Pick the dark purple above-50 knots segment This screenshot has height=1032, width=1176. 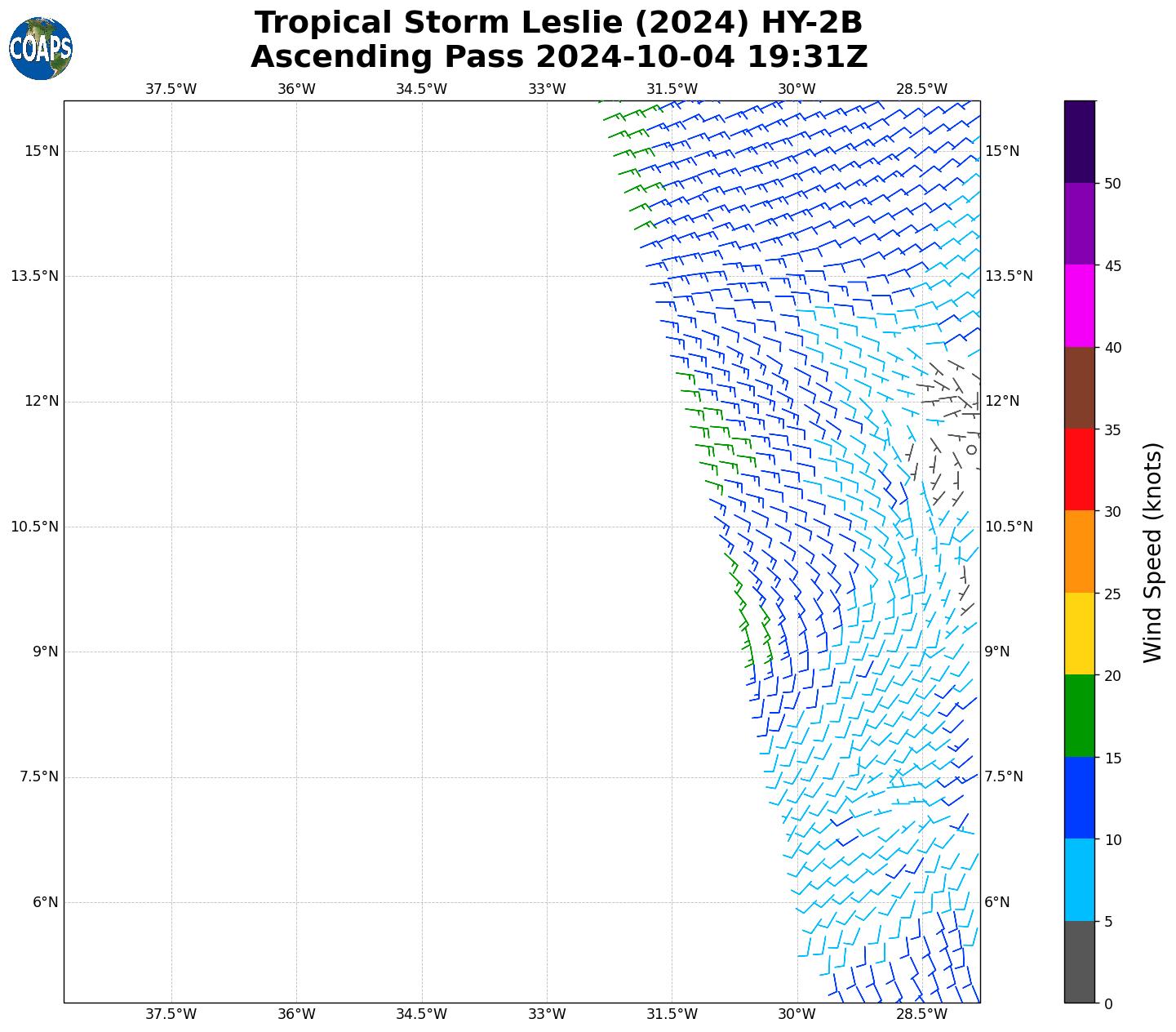1079,141
